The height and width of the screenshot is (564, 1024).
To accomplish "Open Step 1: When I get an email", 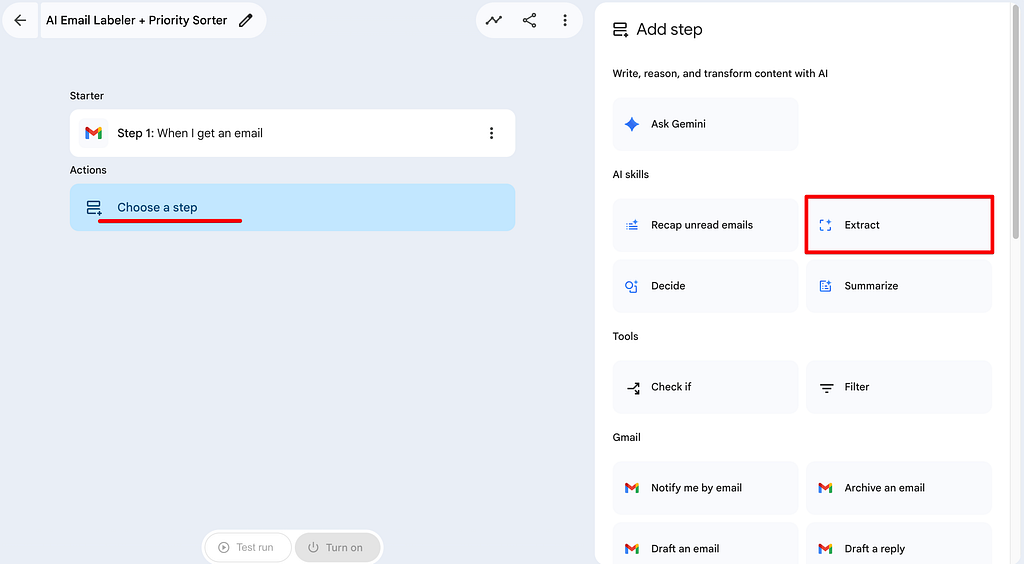I will tap(293, 133).
